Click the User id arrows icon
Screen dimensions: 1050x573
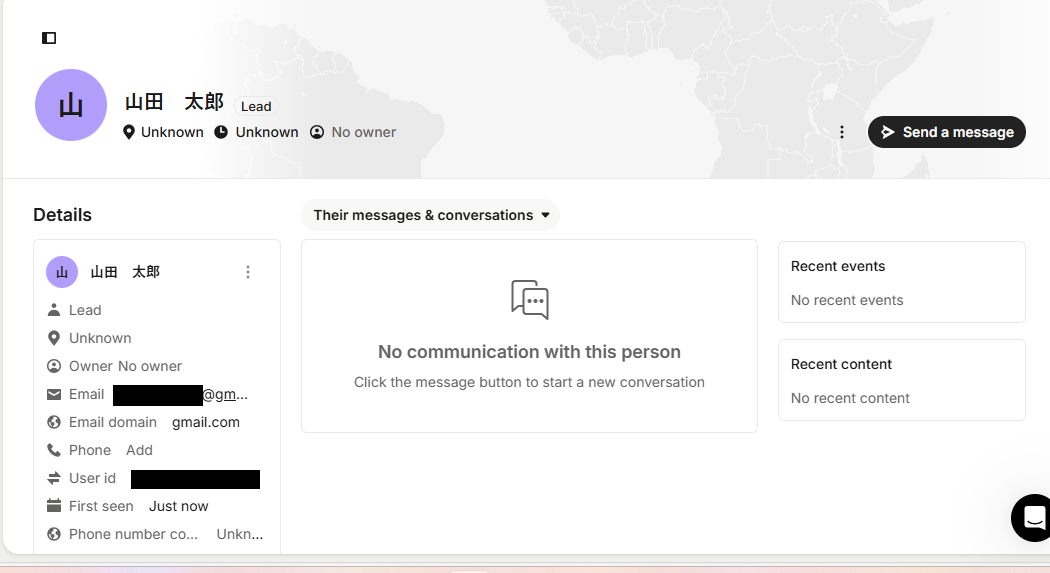pyautogui.click(x=54, y=478)
